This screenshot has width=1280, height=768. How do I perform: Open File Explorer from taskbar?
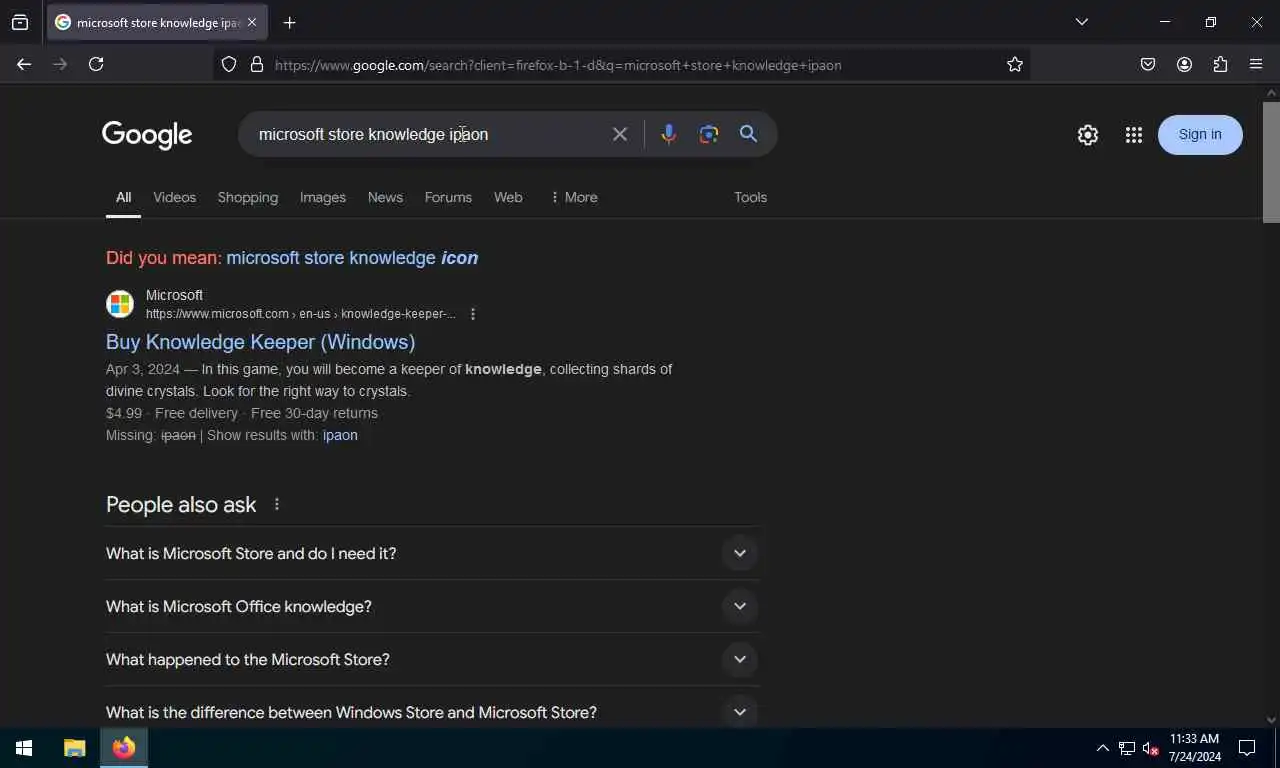click(74, 748)
